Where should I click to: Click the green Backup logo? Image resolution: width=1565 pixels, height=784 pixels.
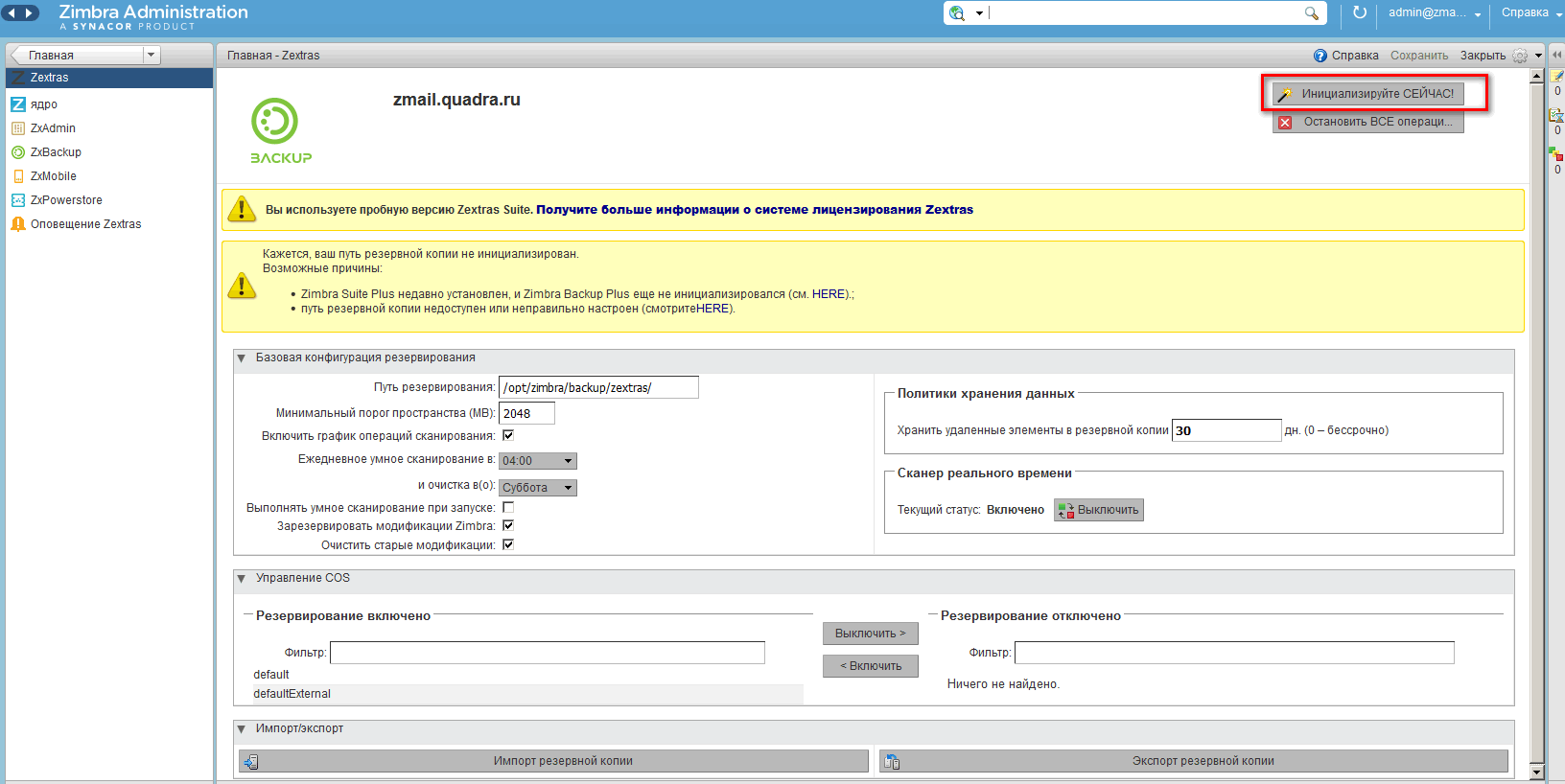pyautogui.click(x=280, y=131)
